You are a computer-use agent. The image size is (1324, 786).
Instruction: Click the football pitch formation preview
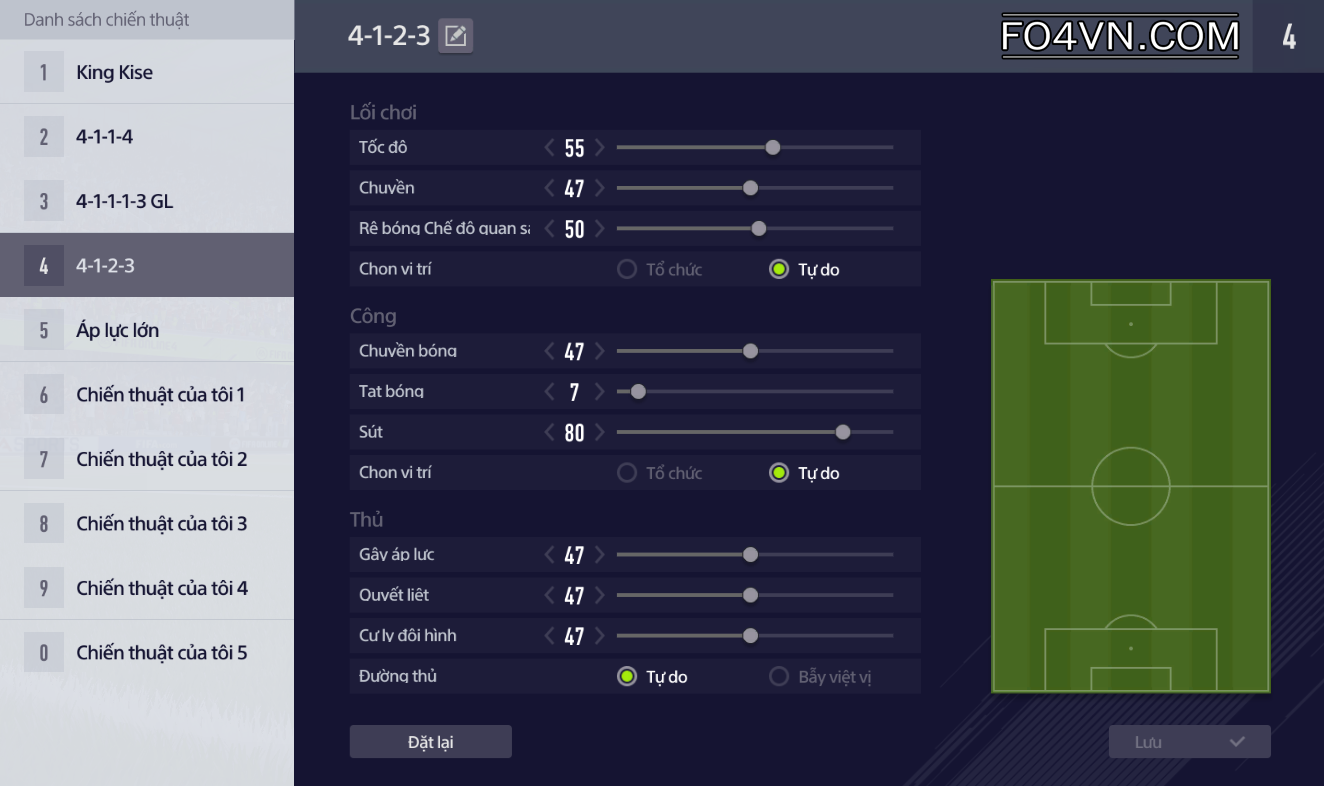(x=1131, y=486)
